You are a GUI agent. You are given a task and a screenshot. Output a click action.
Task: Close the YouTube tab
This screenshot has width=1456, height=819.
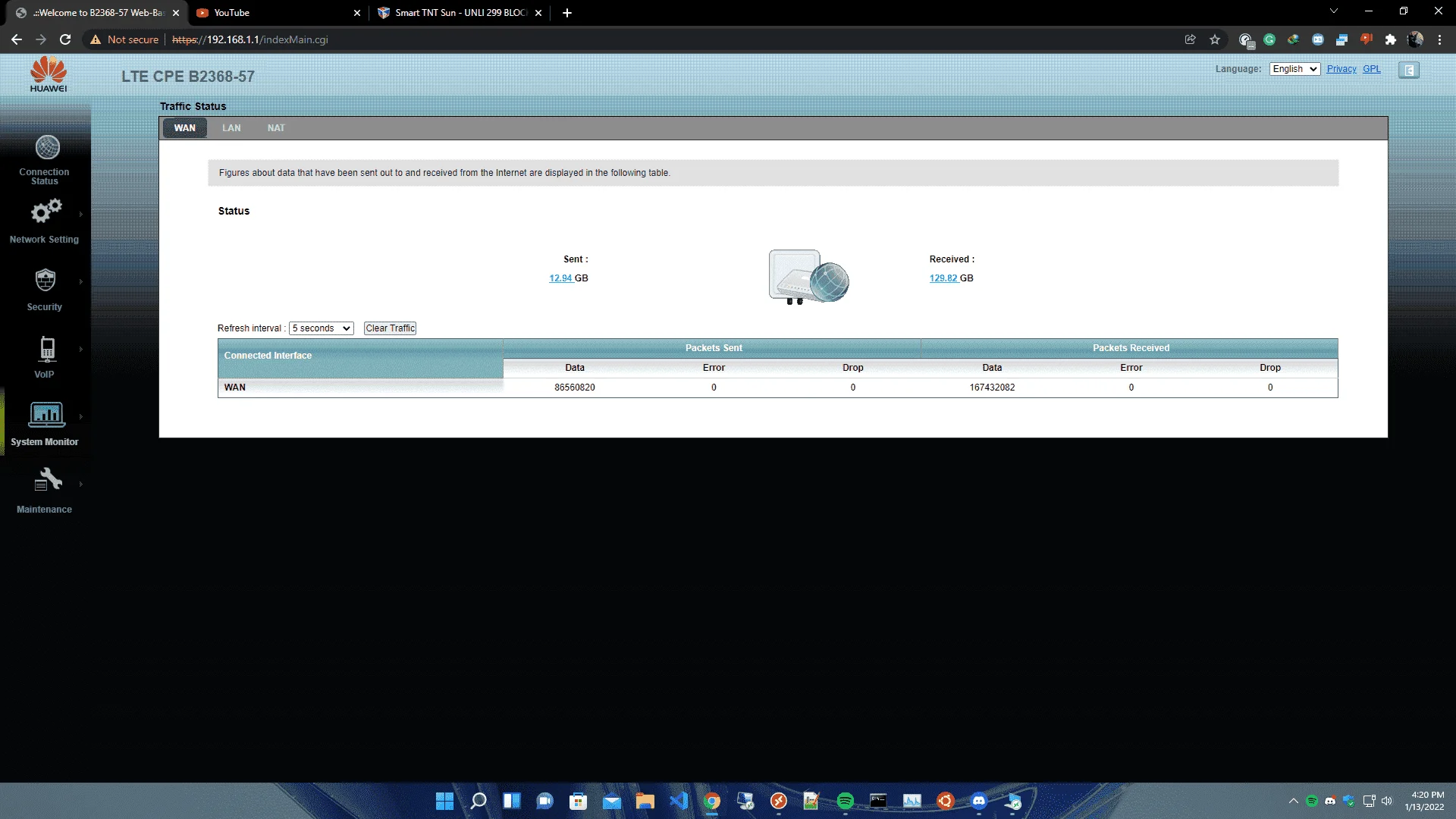(357, 13)
